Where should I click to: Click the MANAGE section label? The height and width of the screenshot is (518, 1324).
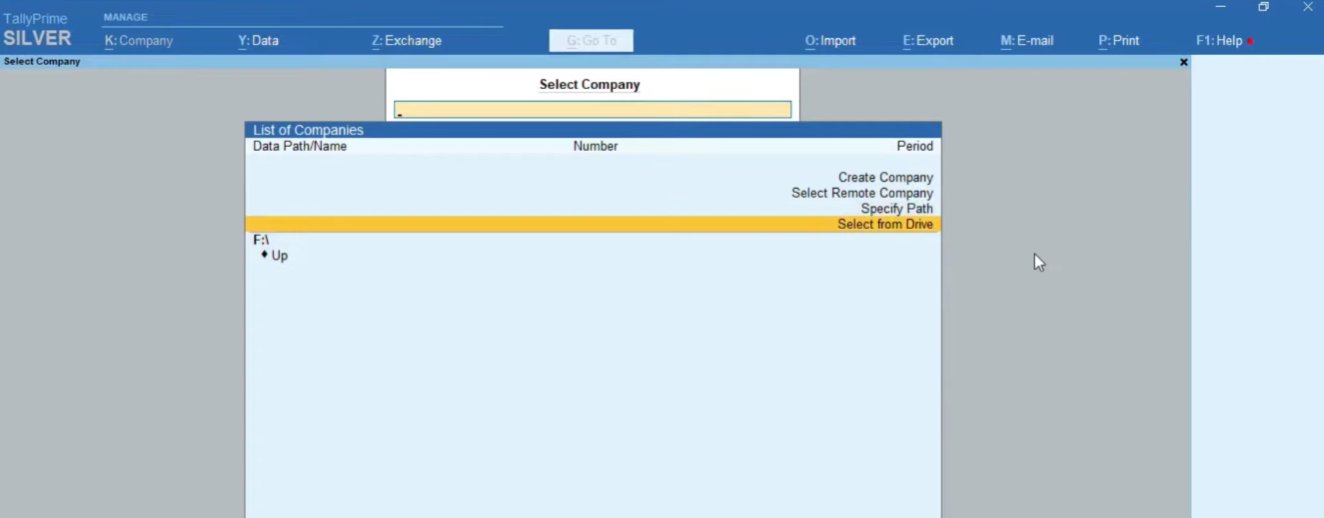125,17
